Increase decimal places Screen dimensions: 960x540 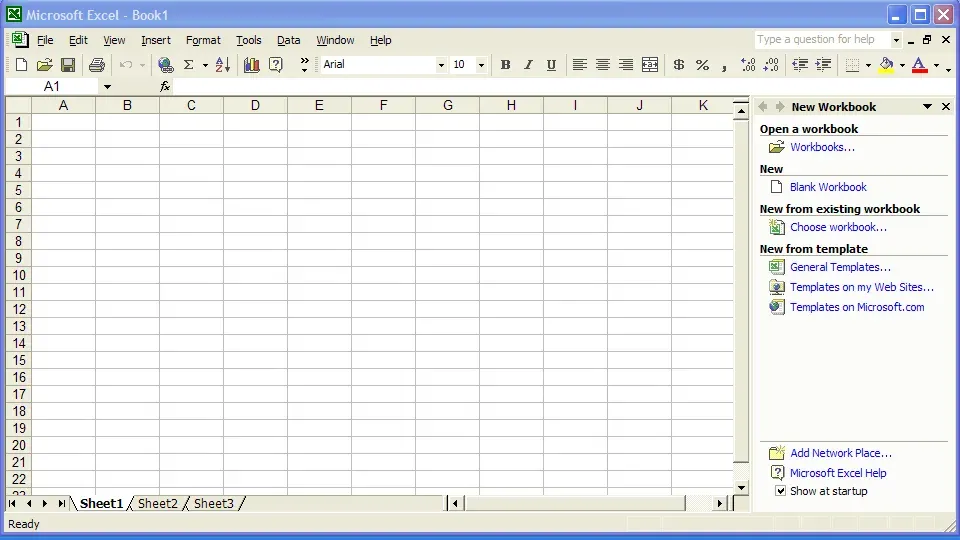point(748,65)
